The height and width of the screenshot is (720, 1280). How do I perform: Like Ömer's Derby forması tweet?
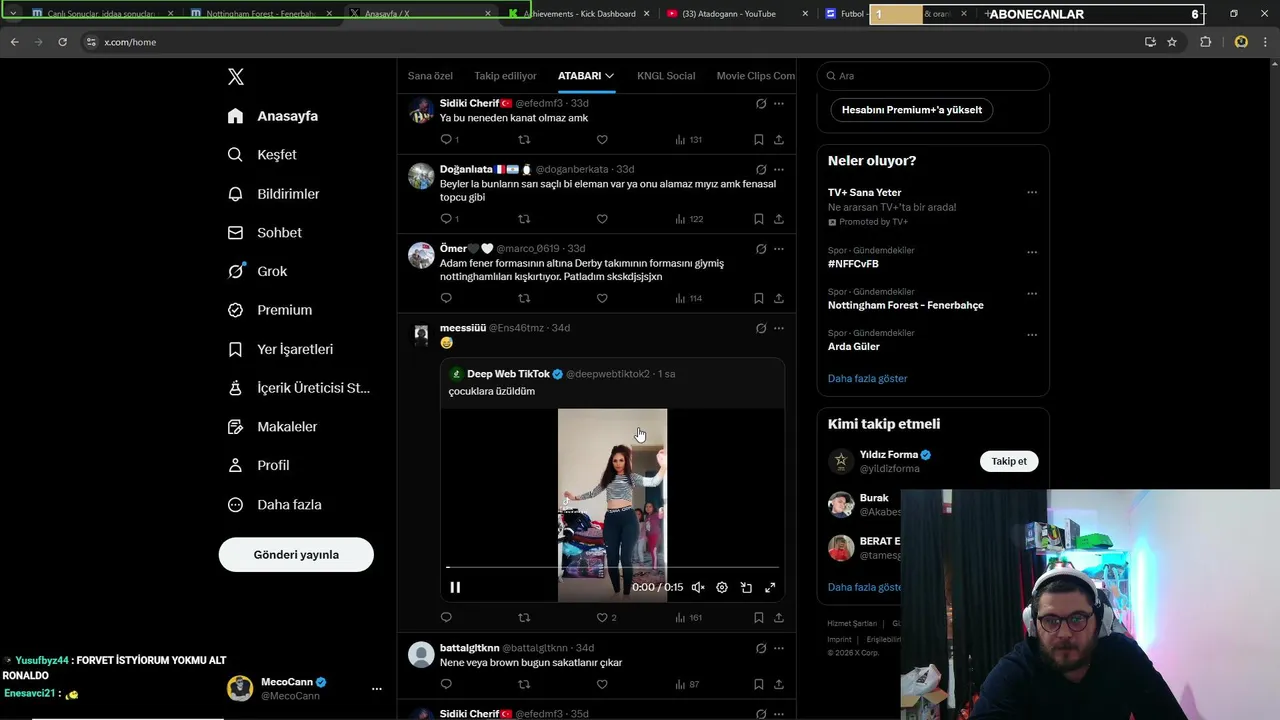point(602,298)
